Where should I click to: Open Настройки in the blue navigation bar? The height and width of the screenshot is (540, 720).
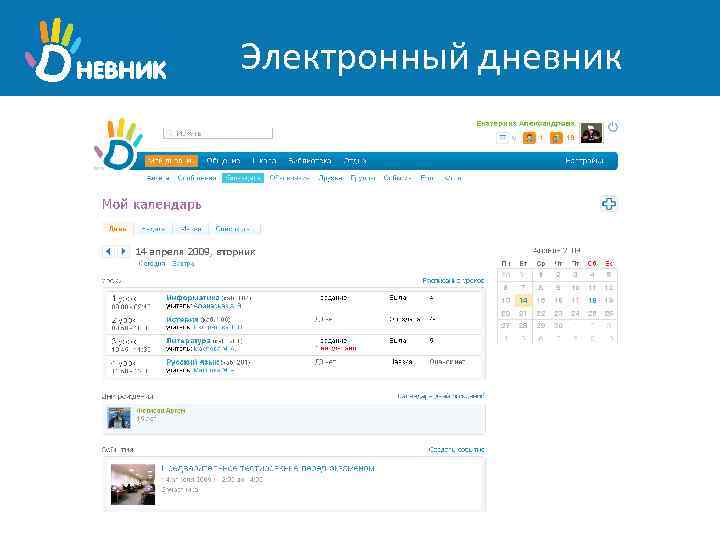pyautogui.click(x=584, y=161)
